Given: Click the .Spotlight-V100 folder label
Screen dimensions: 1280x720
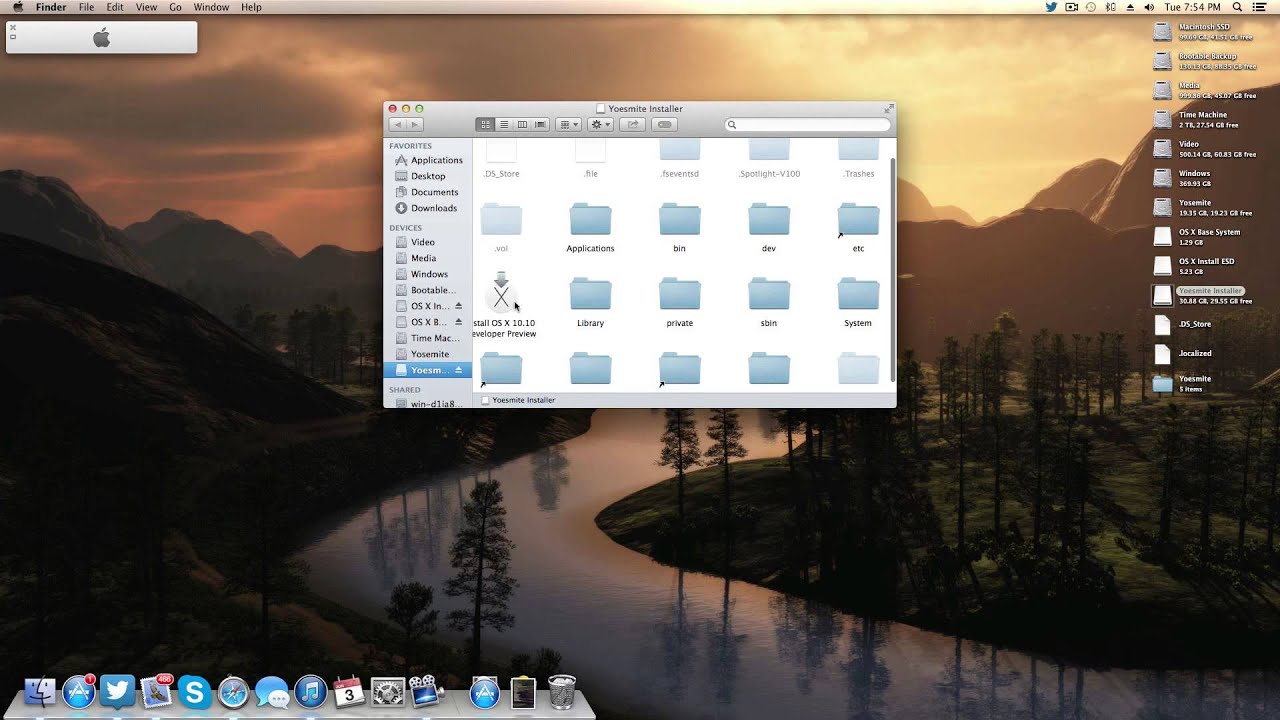Looking at the screenshot, I should tap(769, 174).
